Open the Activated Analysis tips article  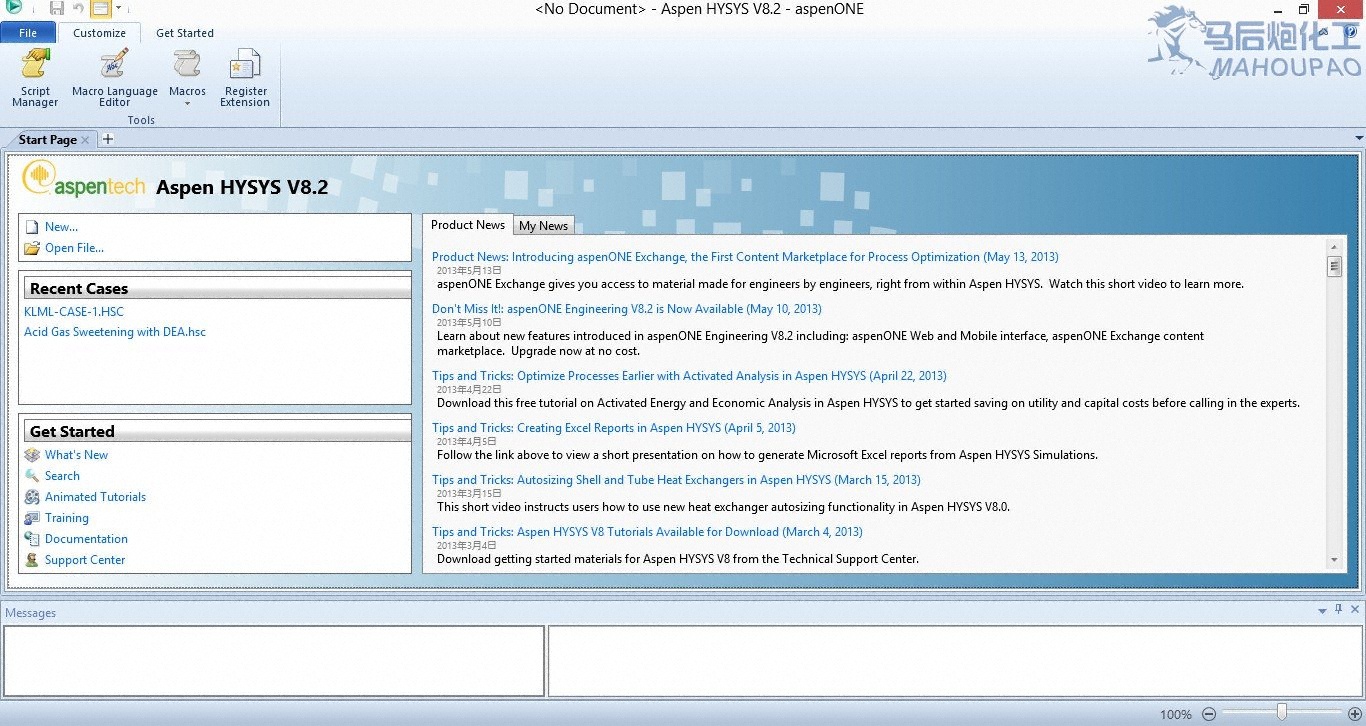point(689,376)
